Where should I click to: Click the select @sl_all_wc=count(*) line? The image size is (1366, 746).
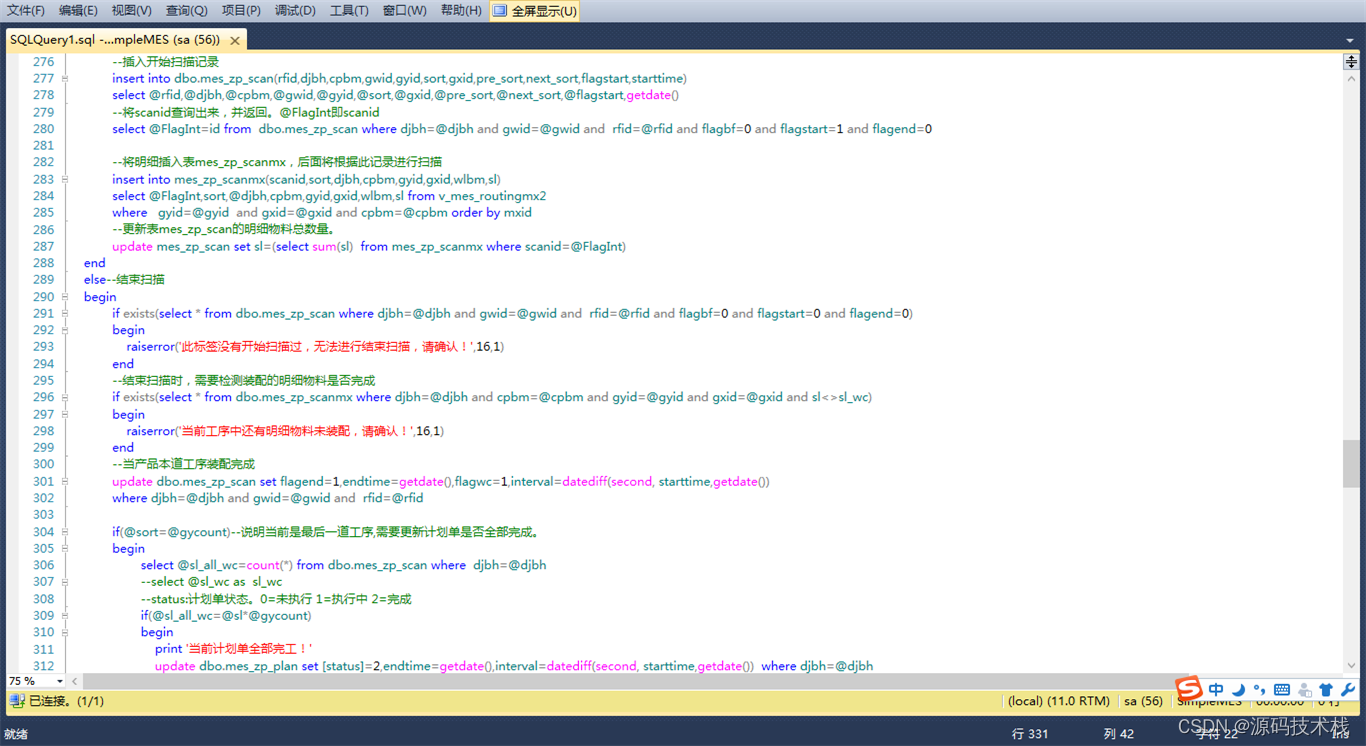(x=343, y=565)
